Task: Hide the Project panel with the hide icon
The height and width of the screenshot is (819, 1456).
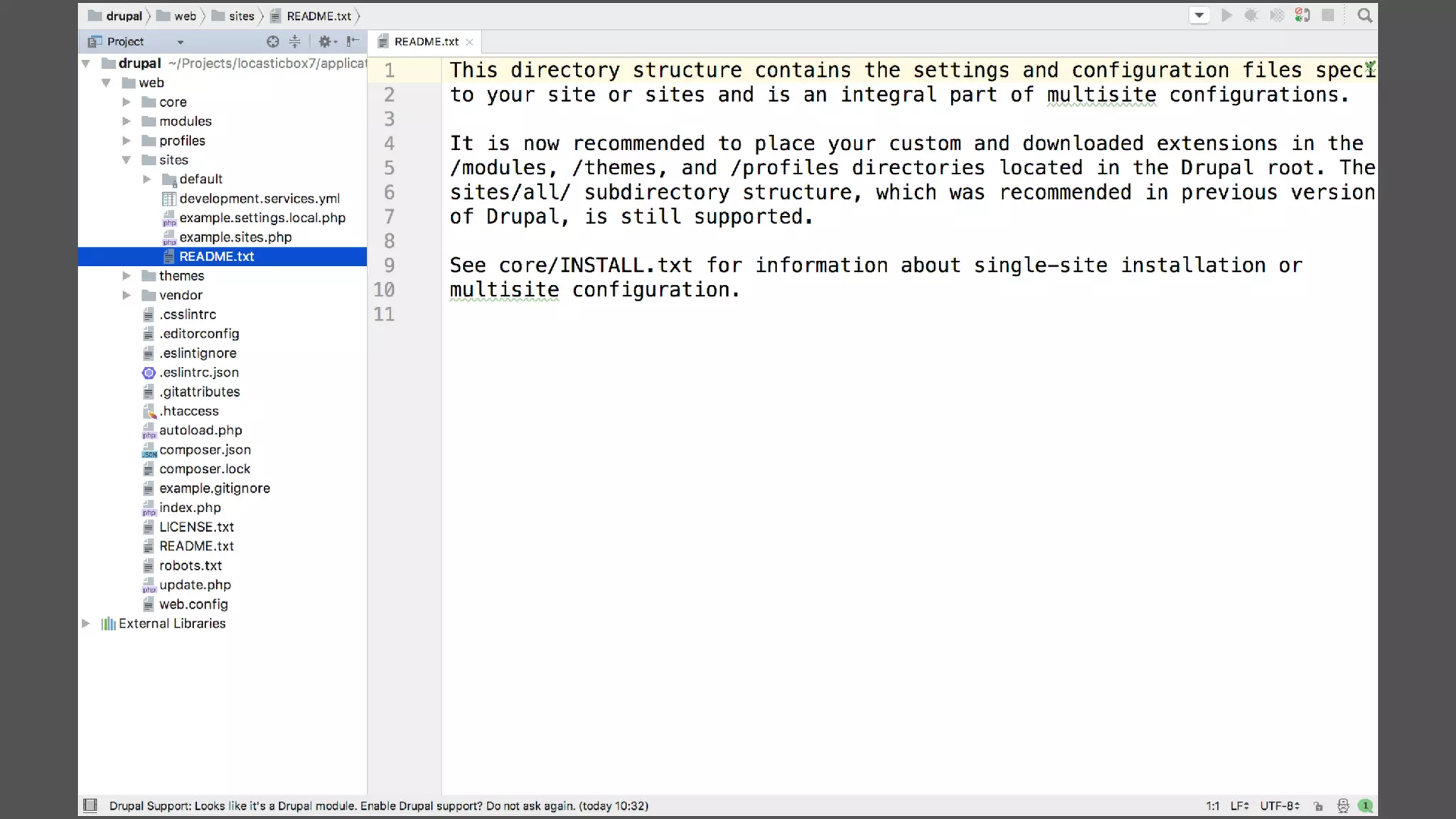Action: click(353, 42)
